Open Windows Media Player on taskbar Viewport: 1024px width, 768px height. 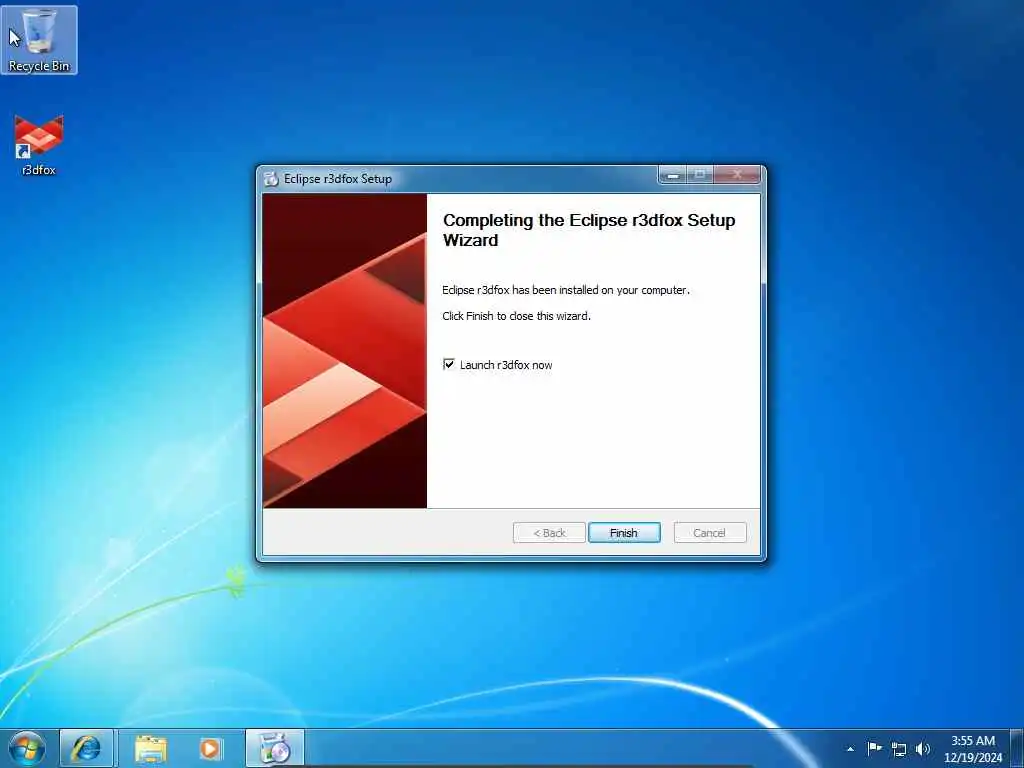click(x=210, y=748)
